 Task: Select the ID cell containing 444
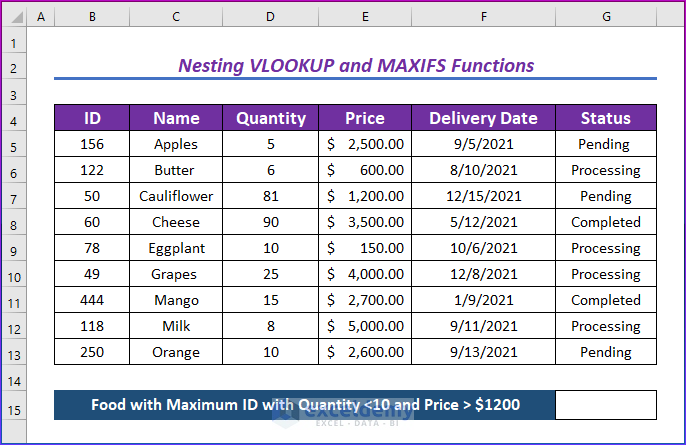coord(92,300)
